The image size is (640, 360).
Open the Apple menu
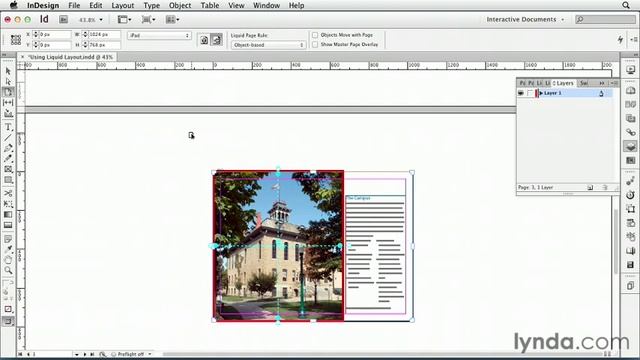13,5
